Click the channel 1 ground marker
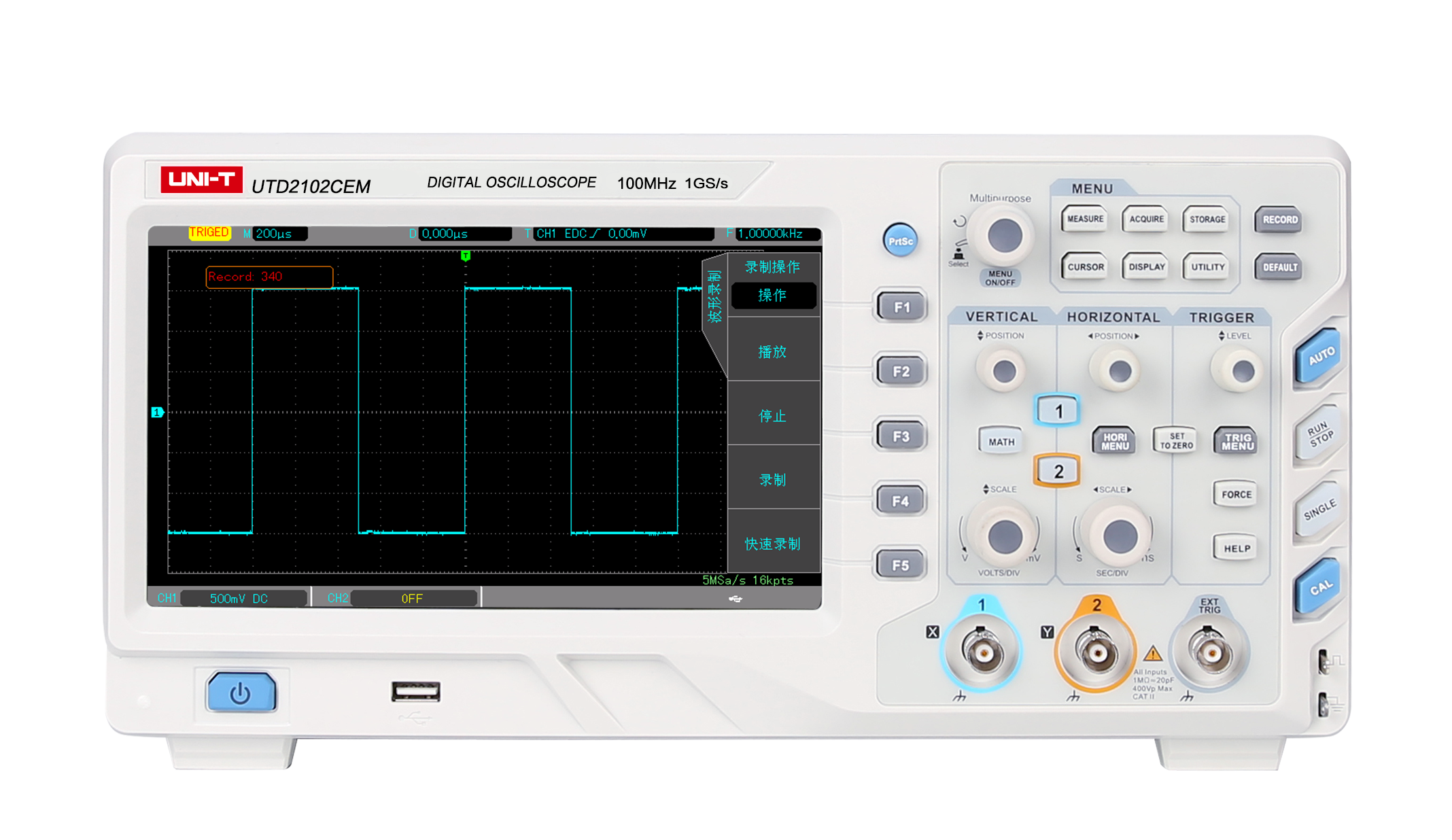The height and width of the screenshot is (840, 1452). click(x=157, y=413)
